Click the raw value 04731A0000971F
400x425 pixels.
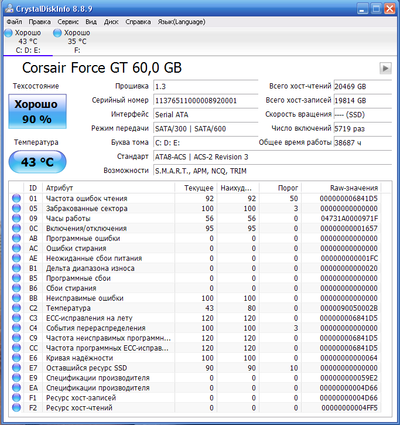coord(349,218)
